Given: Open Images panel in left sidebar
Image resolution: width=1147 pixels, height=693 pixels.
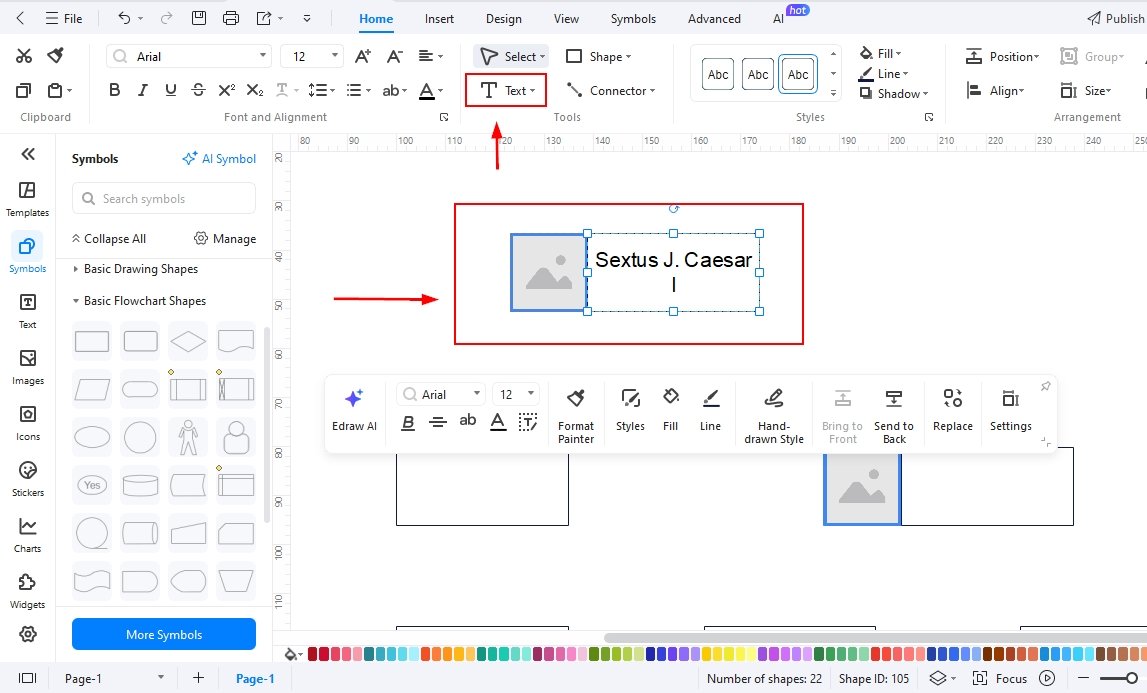Looking at the screenshot, I should [x=27, y=367].
